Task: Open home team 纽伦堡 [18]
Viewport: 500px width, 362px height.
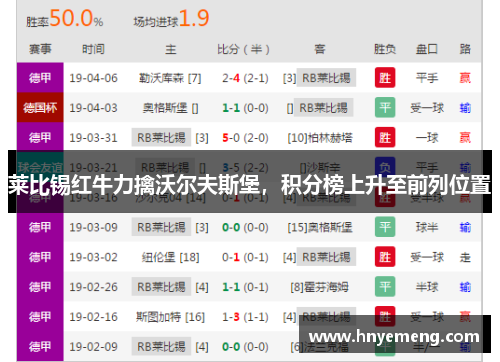Action: point(170,257)
